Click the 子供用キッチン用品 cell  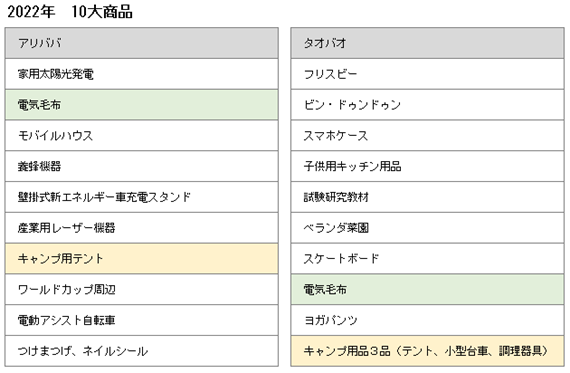427,167
